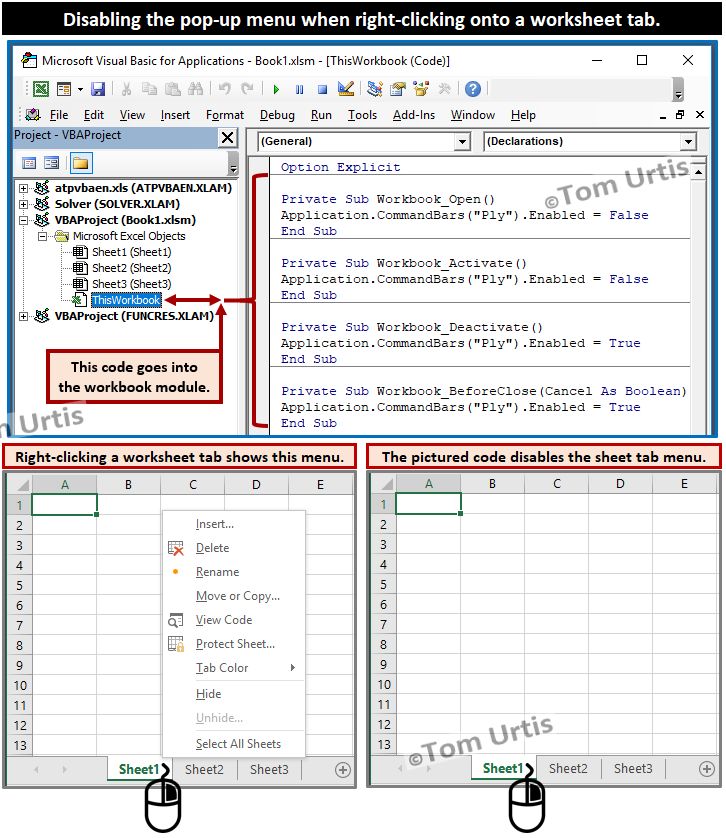Image resolution: width=726 pixels, height=838 pixels.
Task: Open Visual Basic Help question mark icon
Action: (473, 89)
